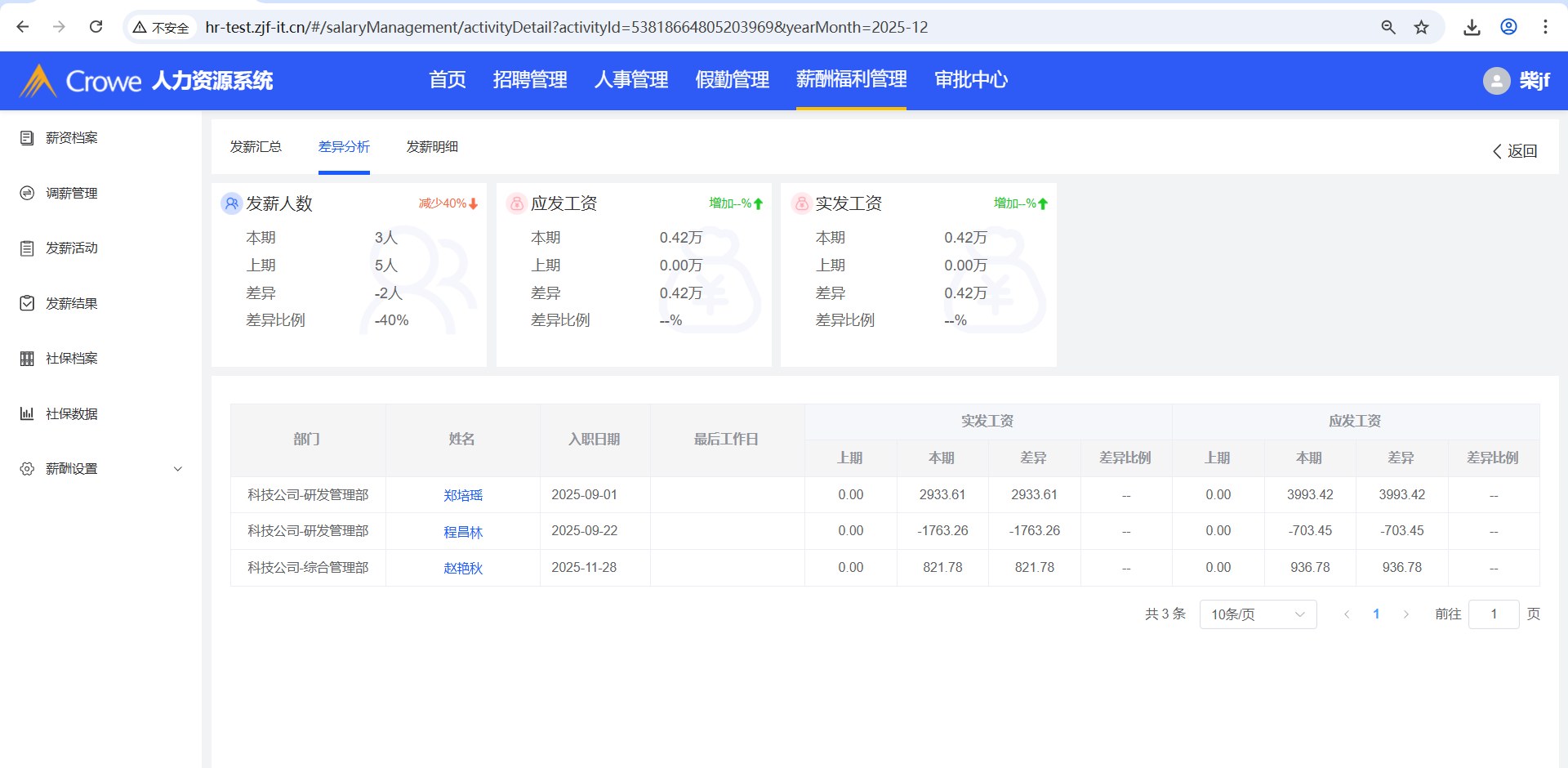
Task: Switch to the 发薪汇总 tab
Action: (256, 147)
